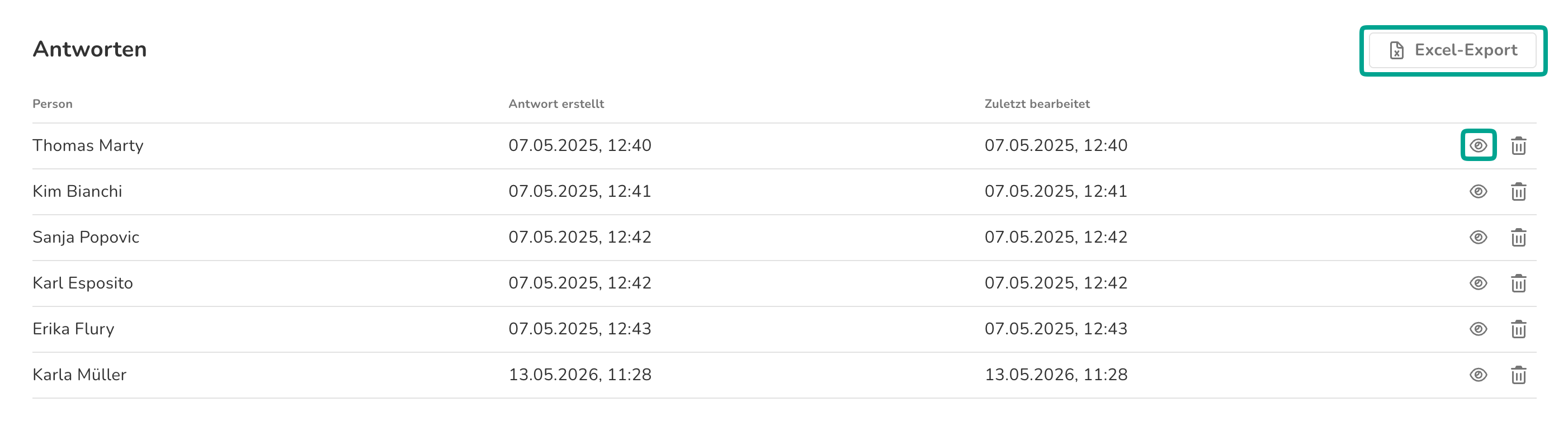Click the Excel-Export button

pyautogui.click(x=1452, y=50)
